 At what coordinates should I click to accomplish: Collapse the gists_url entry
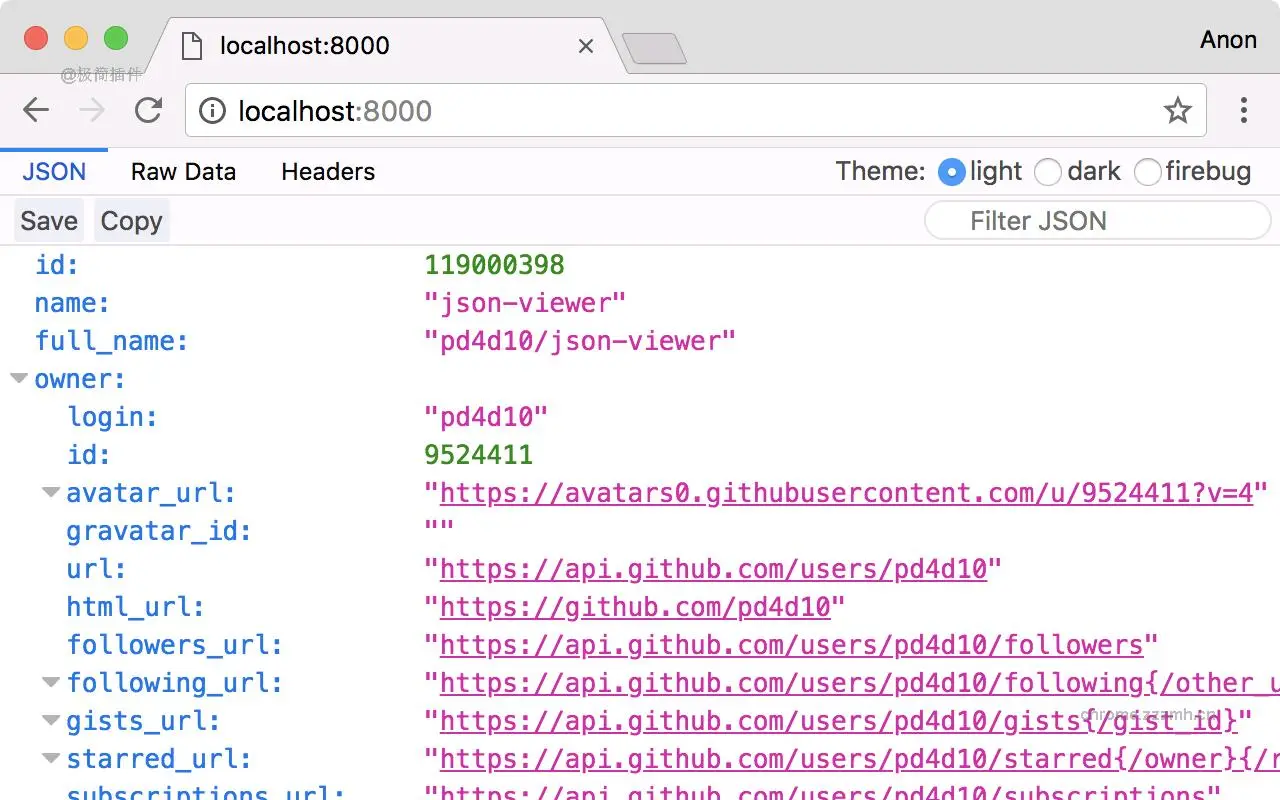pyautogui.click(x=51, y=720)
